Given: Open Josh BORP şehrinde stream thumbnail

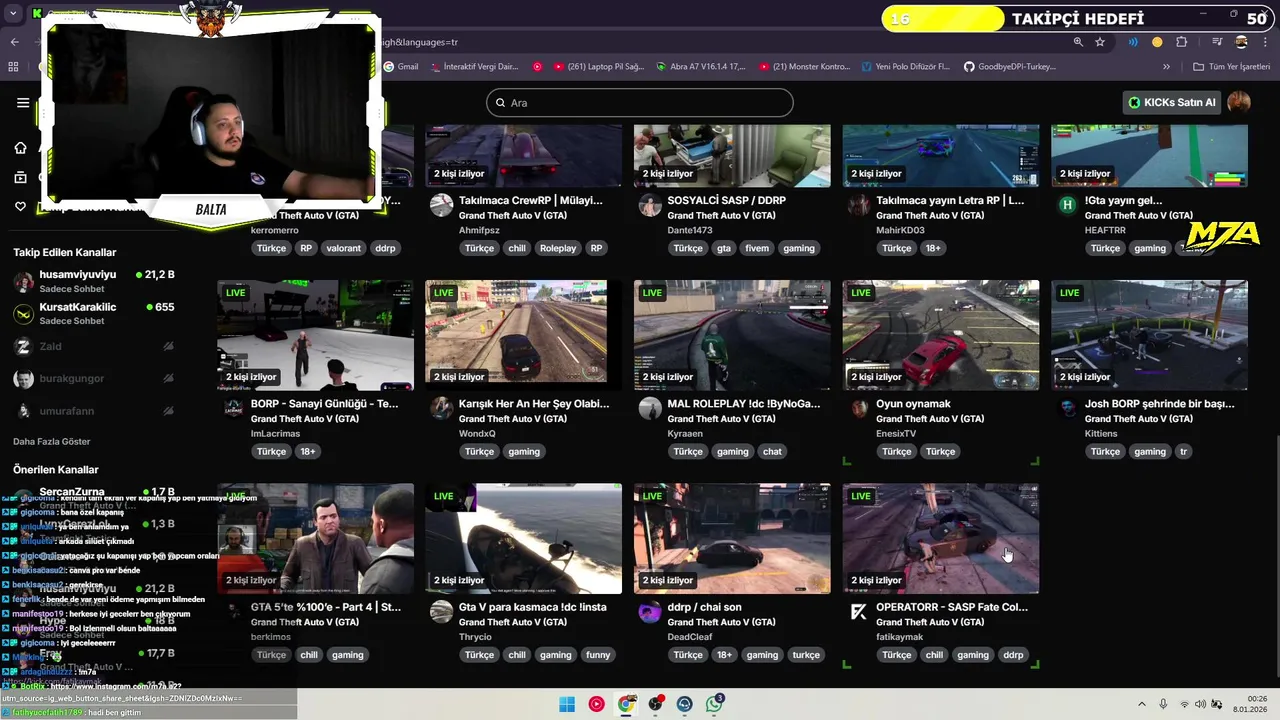Looking at the screenshot, I should [x=1149, y=335].
